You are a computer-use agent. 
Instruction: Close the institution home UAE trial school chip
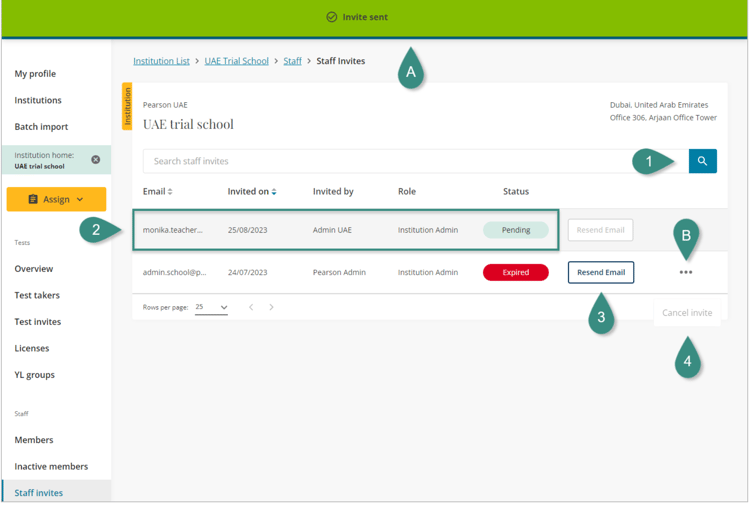pos(96,160)
